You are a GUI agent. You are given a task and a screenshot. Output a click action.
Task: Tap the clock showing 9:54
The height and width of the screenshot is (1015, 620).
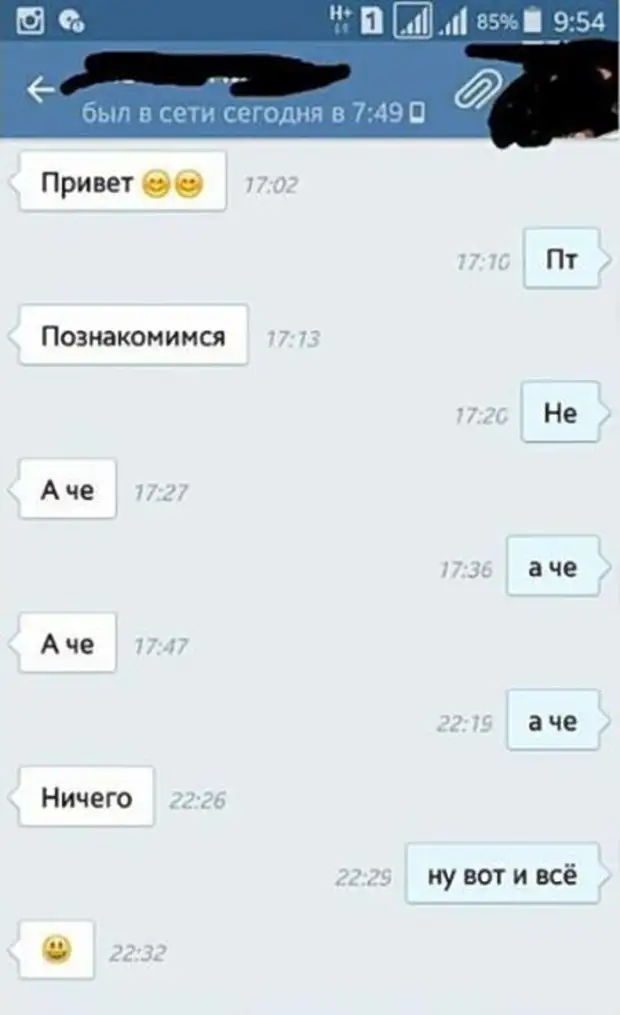[579, 21]
